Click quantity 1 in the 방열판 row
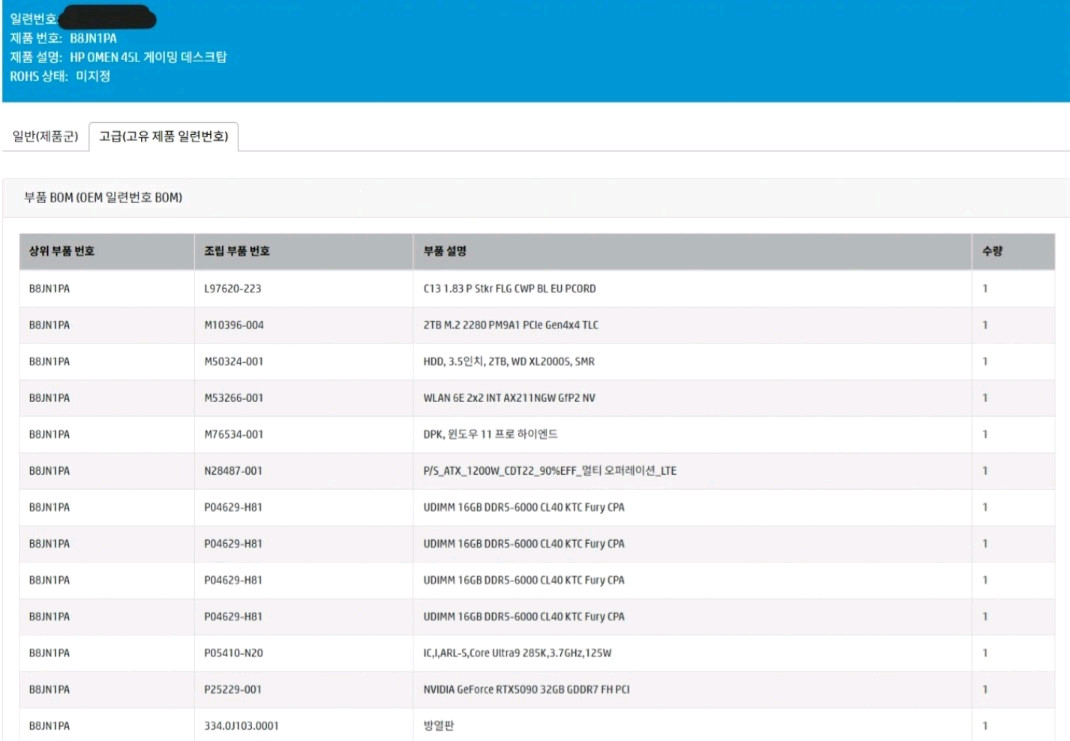 (x=985, y=726)
